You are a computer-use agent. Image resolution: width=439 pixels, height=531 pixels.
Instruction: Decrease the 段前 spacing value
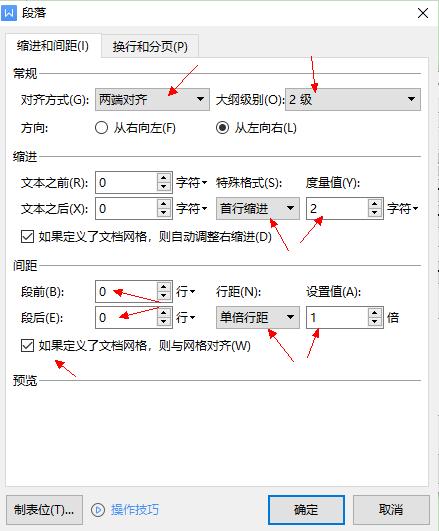(x=164, y=296)
